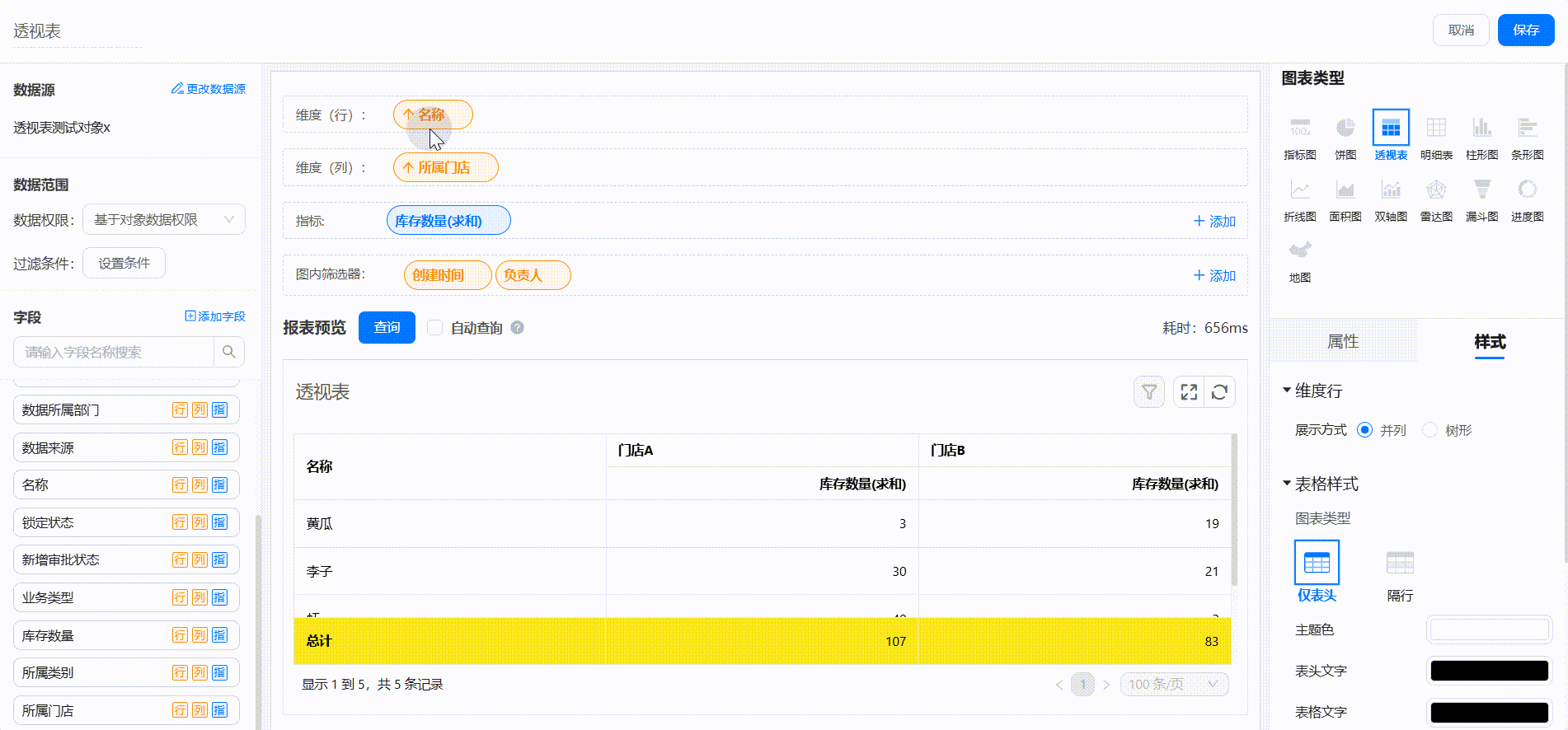This screenshot has width=1568, height=730.
Task: Open the filter funnel in report preview
Action: (1149, 392)
